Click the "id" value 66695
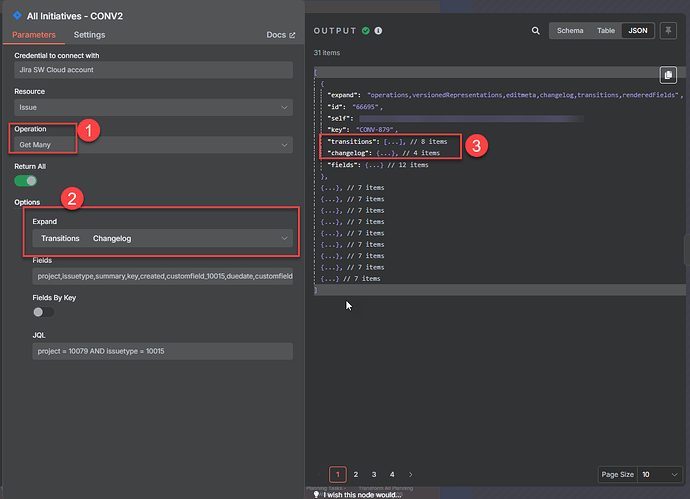 pos(367,106)
